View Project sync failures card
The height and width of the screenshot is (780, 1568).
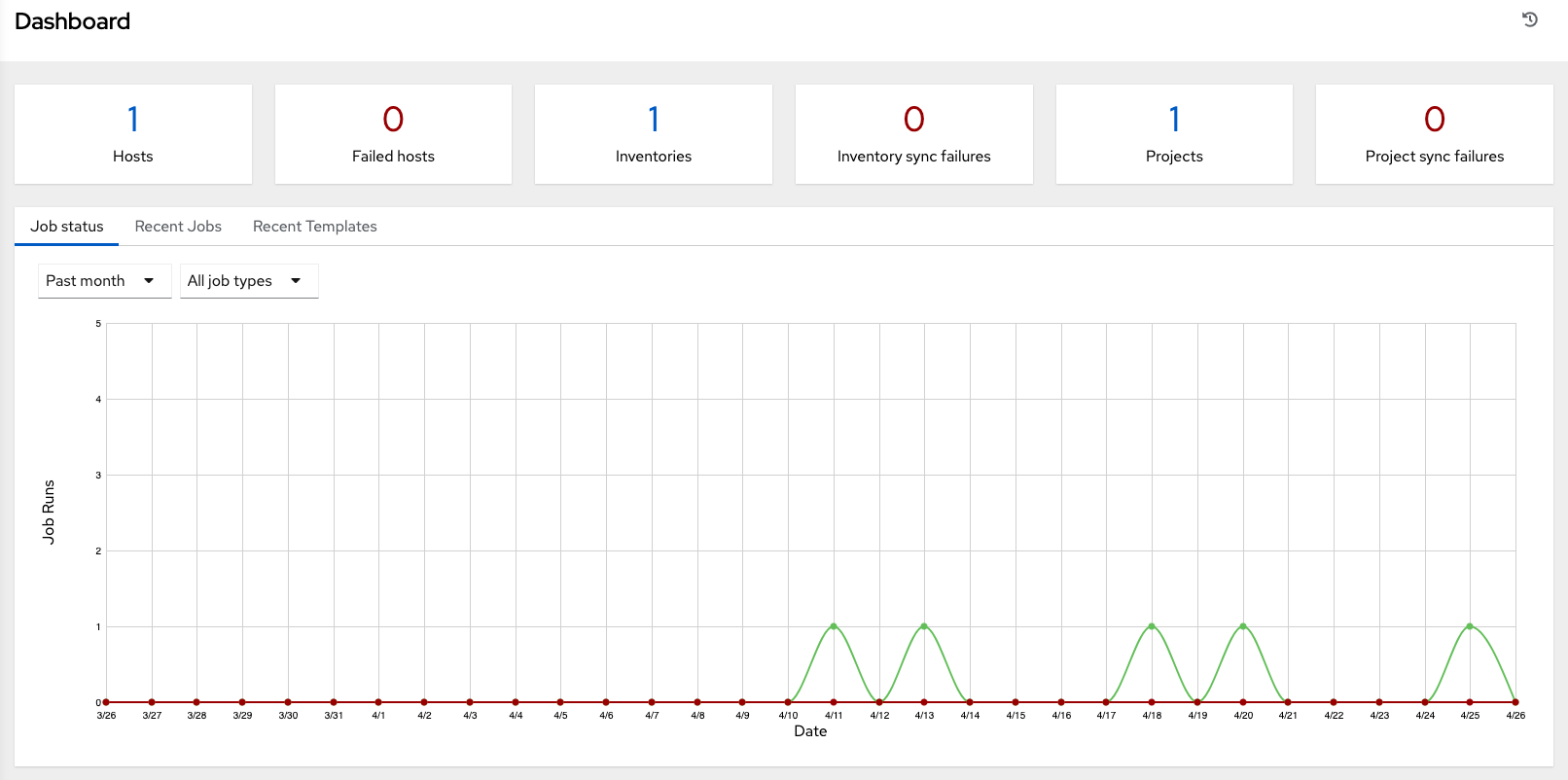[1434, 134]
